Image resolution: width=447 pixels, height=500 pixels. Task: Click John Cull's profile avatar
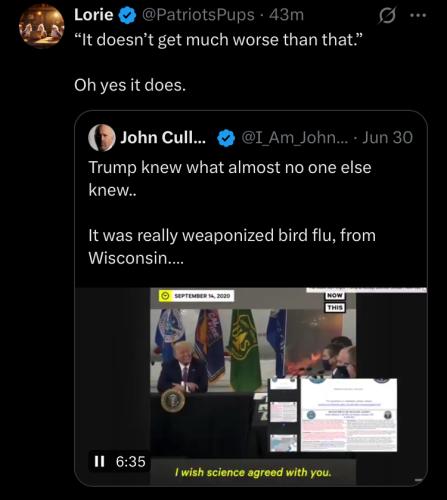point(102,138)
